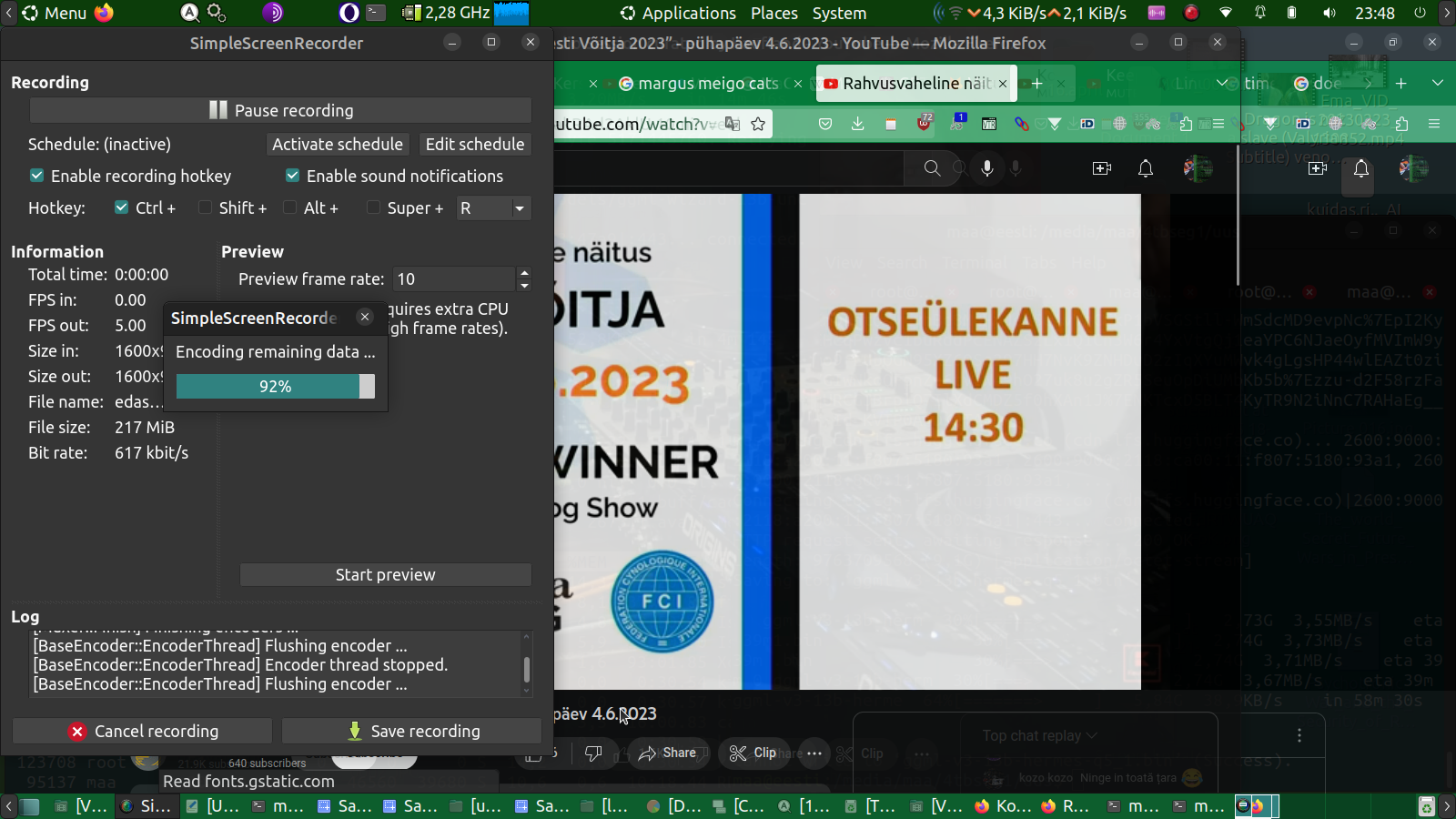1456x819 pixels.
Task: Share the YouTube video
Action: pyautogui.click(x=667, y=753)
